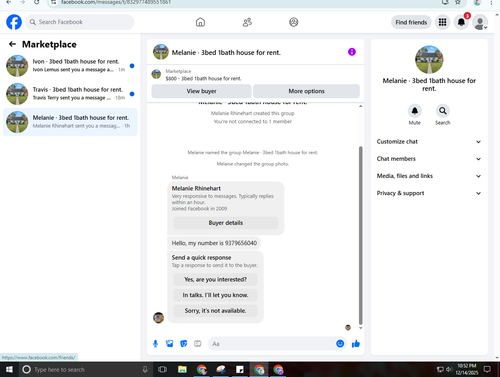Open the notifications bell
This screenshot has height=377, width=500.
coord(461,22)
